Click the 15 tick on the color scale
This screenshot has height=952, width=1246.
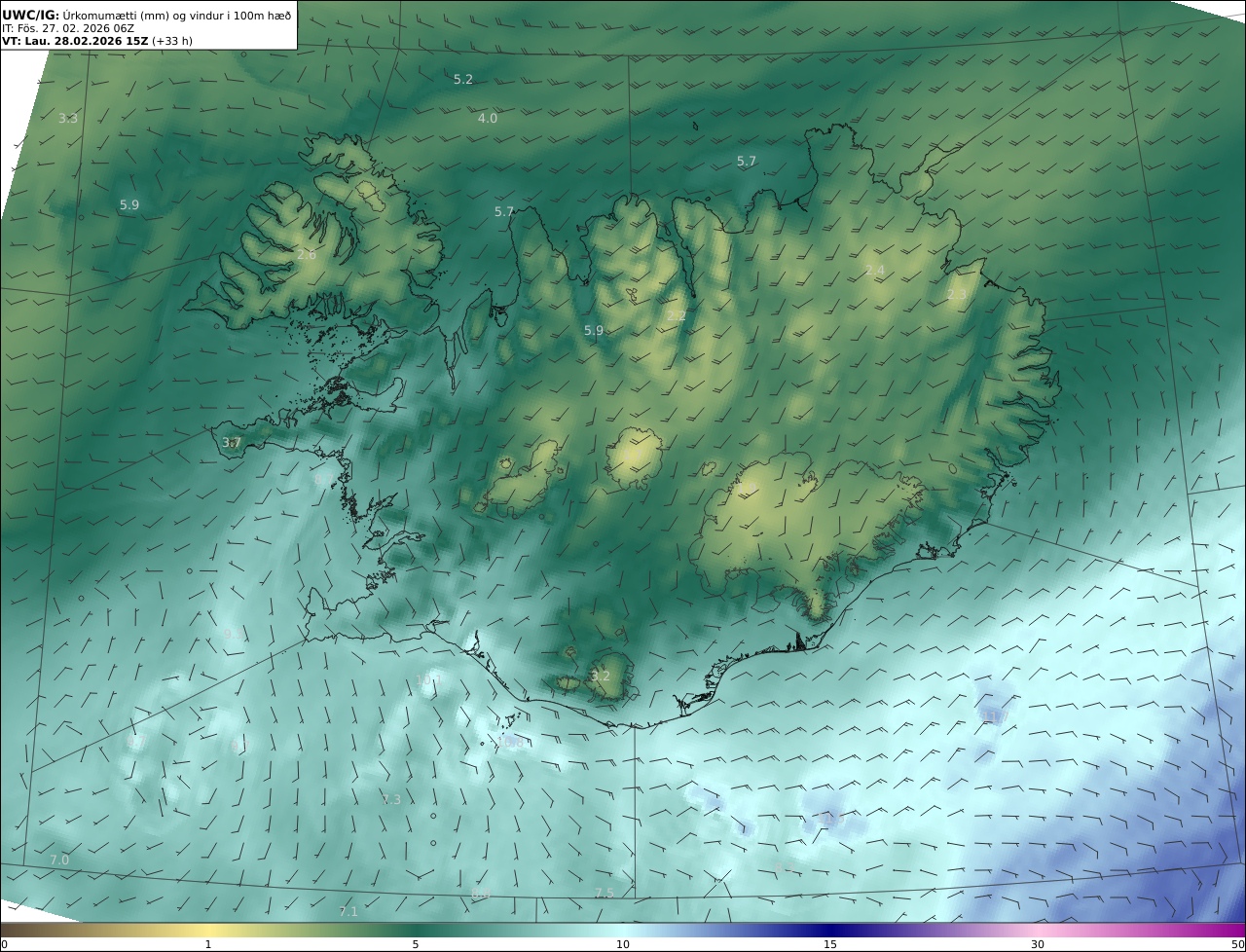click(x=830, y=944)
